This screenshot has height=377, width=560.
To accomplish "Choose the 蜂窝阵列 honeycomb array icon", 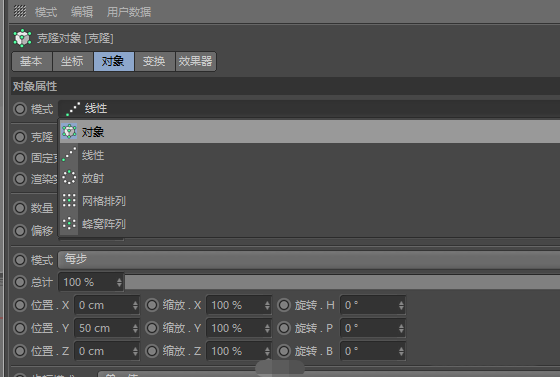I will click(x=69, y=223).
